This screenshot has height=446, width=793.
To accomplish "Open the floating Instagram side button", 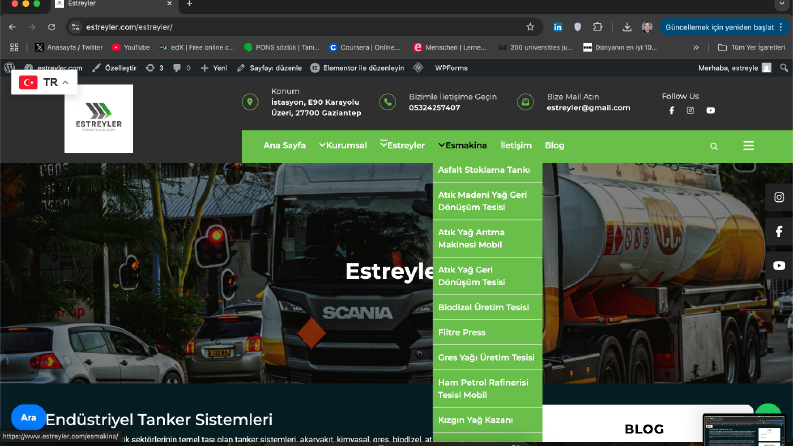I will click(x=779, y=197).
